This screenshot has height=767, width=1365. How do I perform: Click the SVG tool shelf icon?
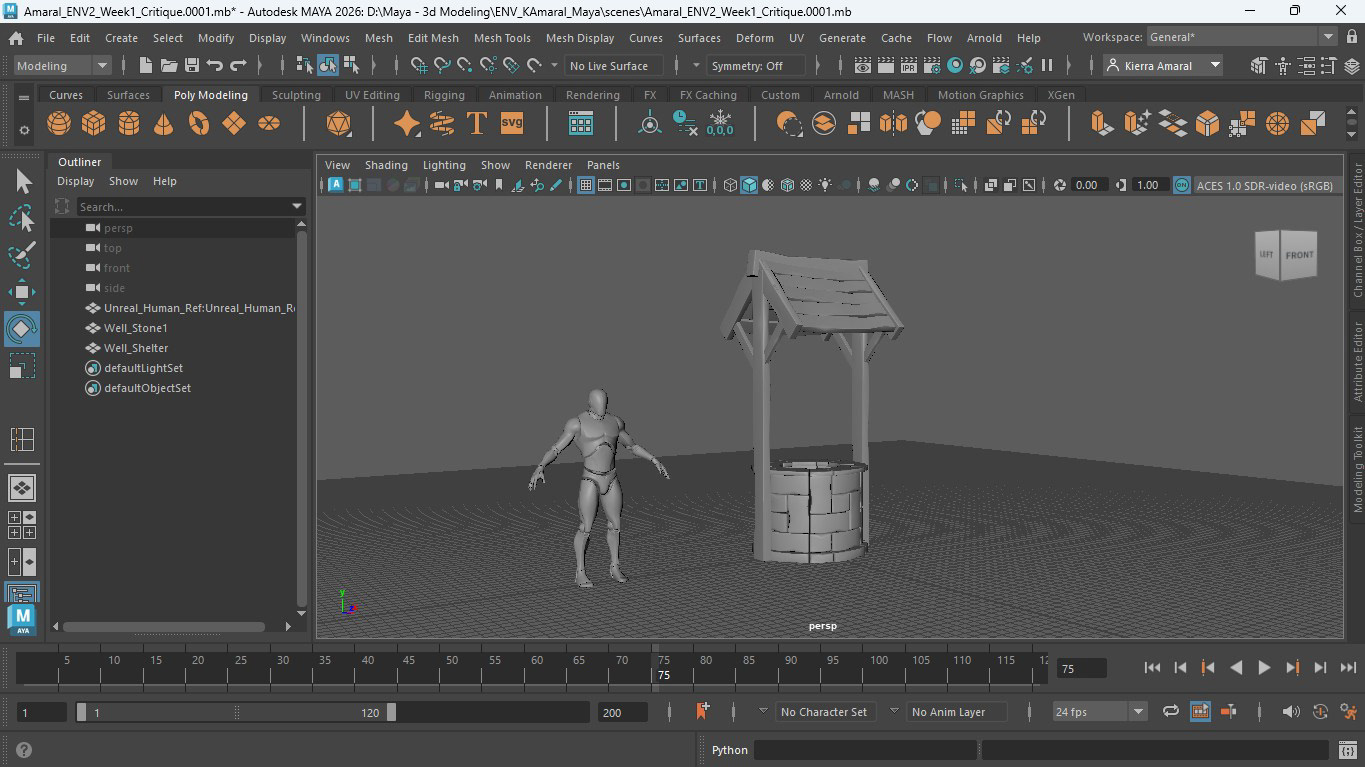pyautogui.click(x=512, y=123)
